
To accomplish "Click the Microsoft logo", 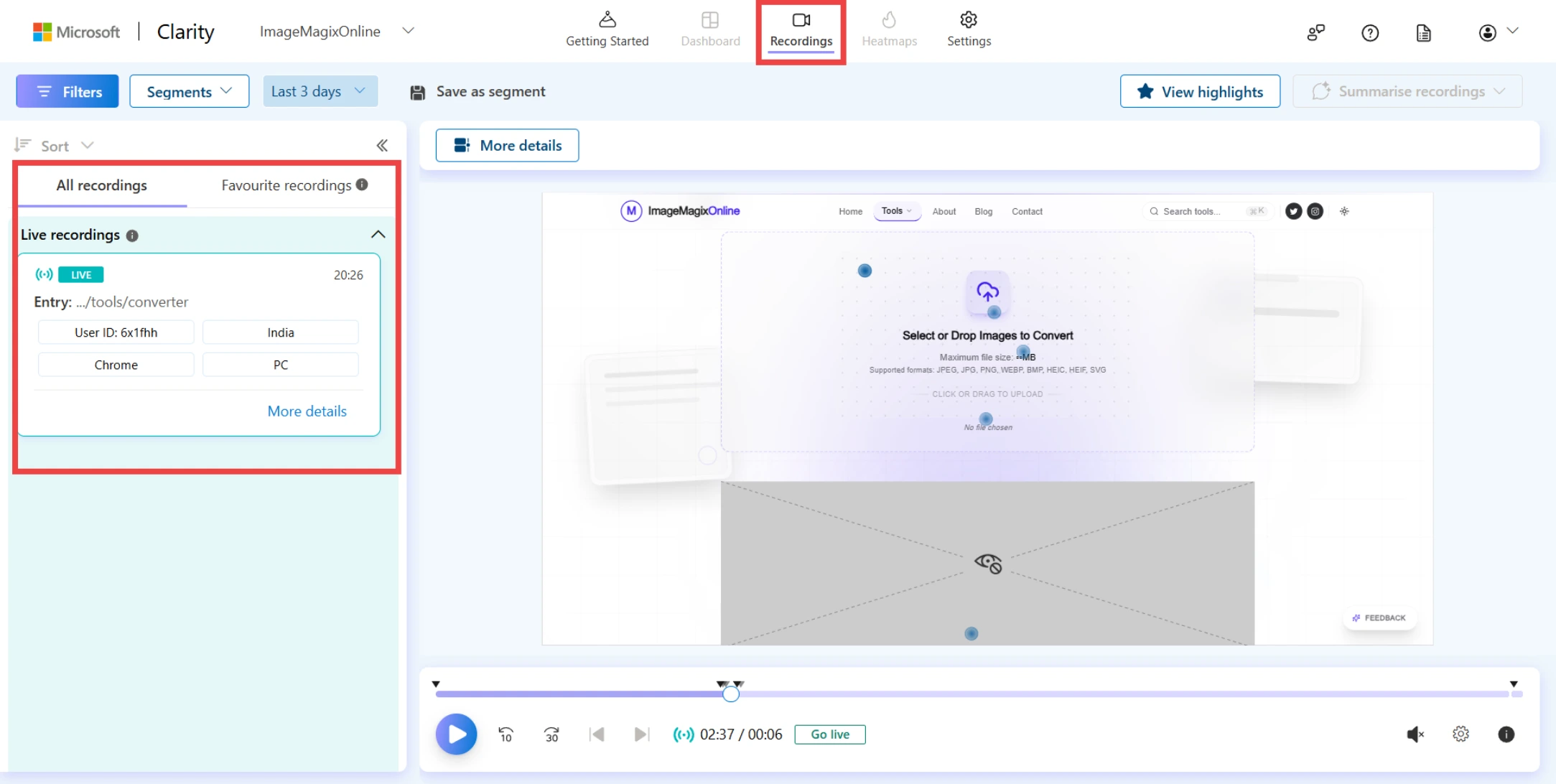I will tap(76, 32).
